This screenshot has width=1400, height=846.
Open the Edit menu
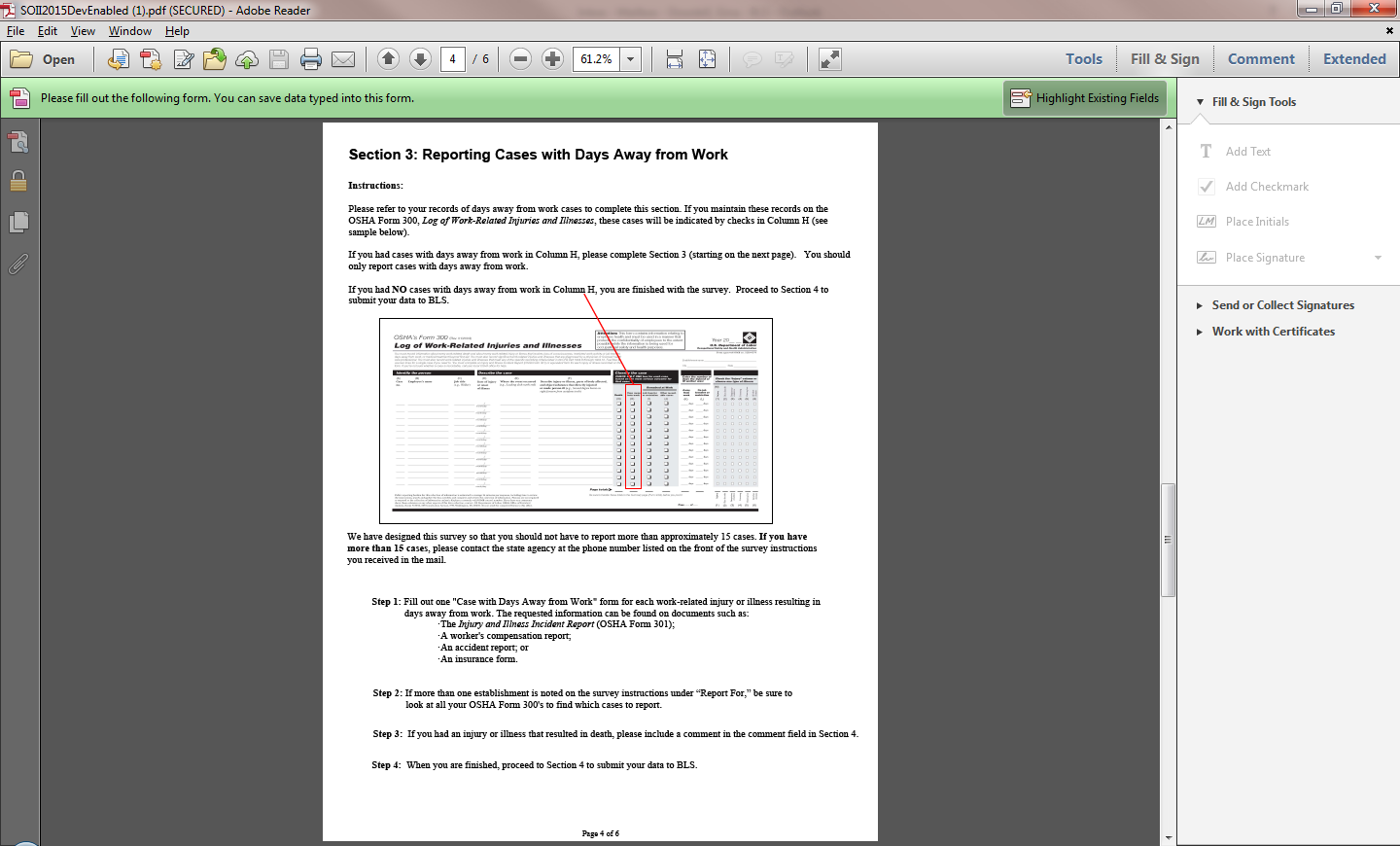click(x=48, y=31)
